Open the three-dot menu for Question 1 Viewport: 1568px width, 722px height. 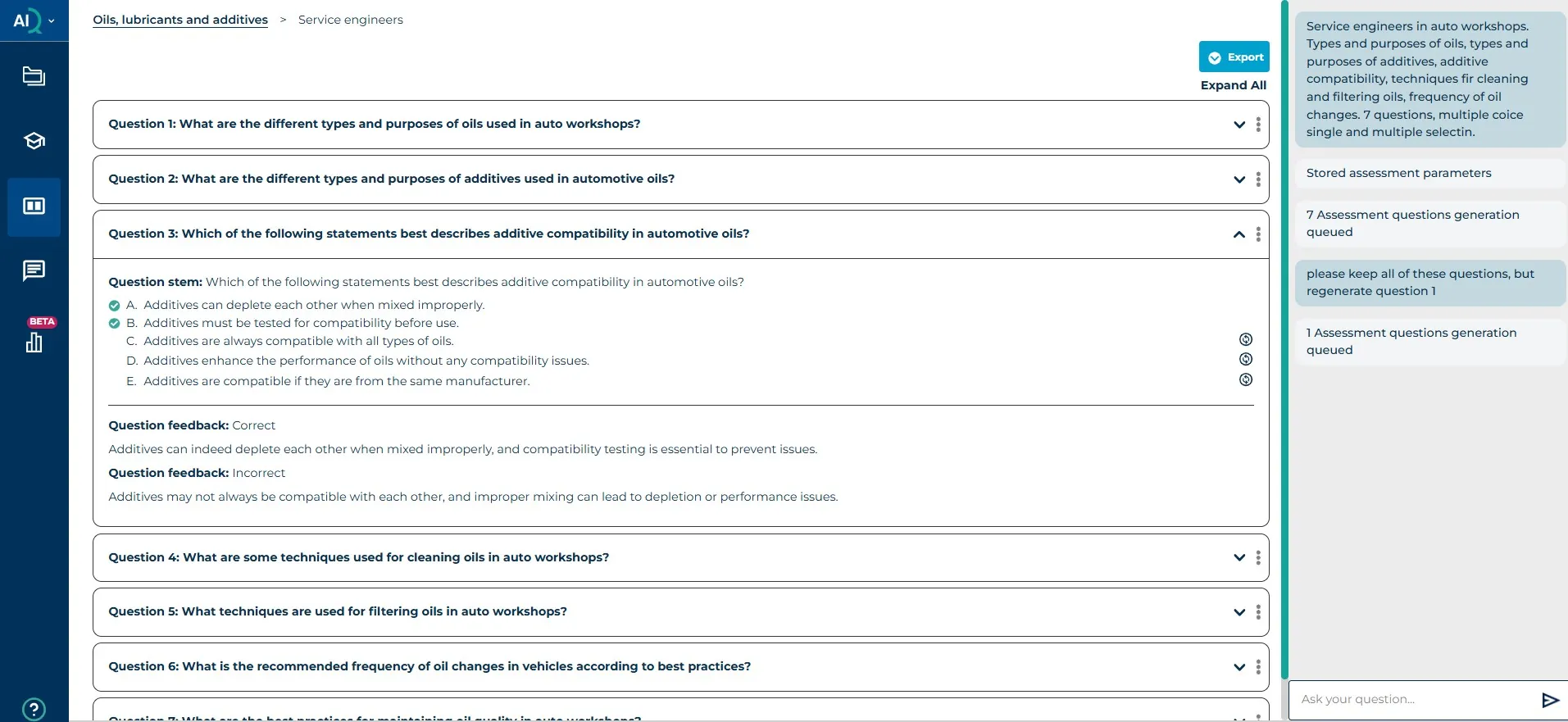click(1259, 125)
